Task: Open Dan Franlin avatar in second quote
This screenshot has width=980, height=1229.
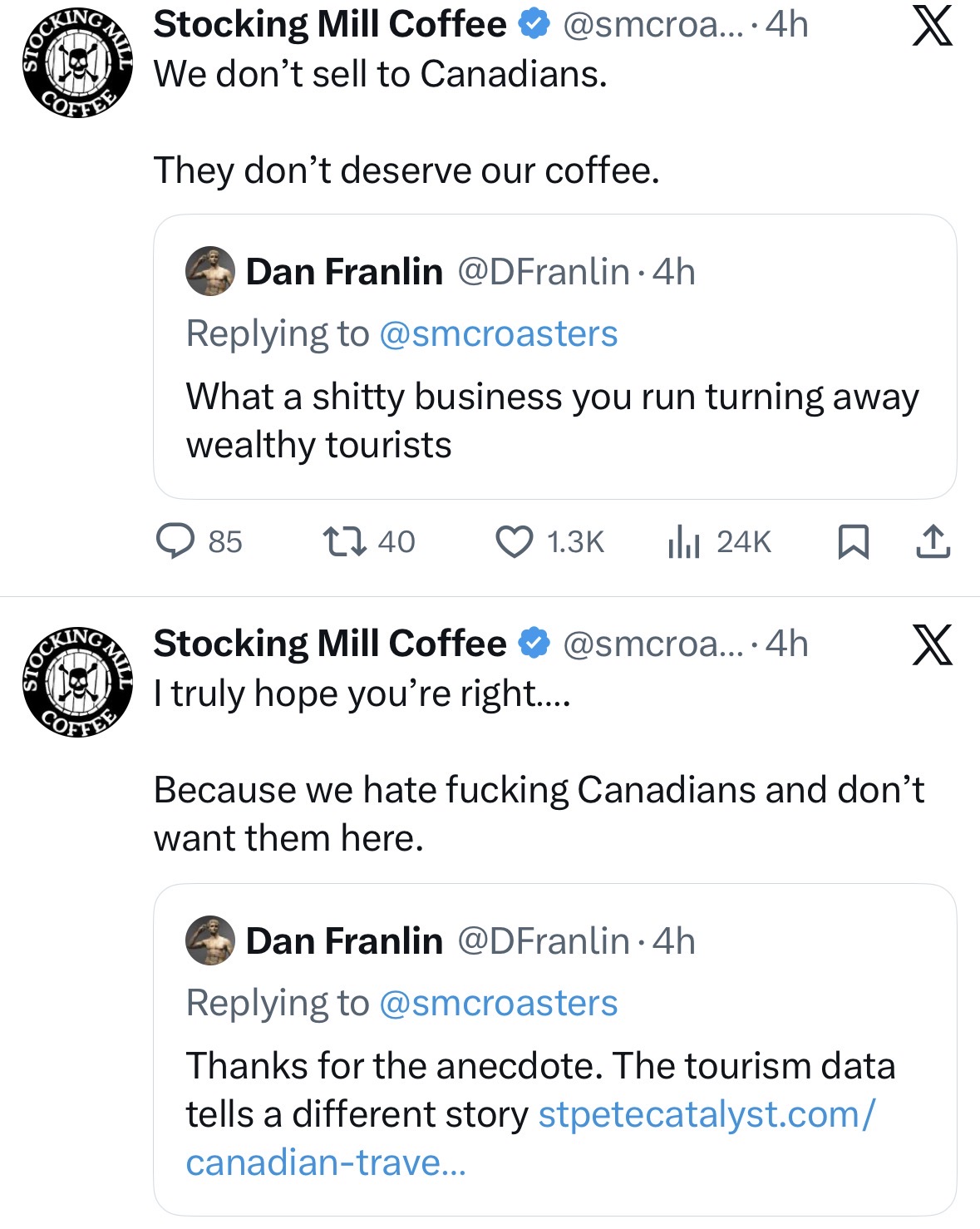Action: coord(209,941)
